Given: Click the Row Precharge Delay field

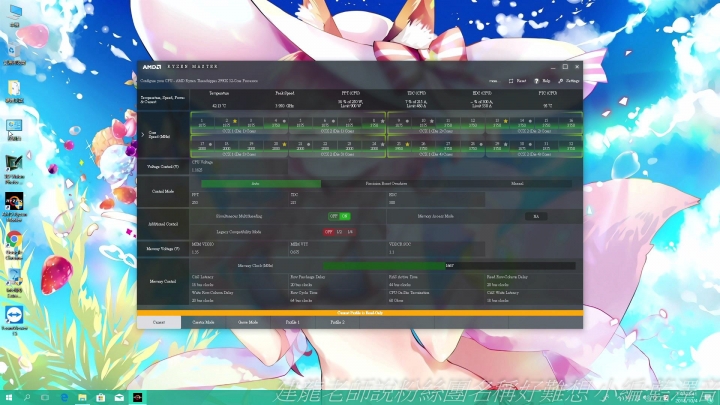Looking at the screenshot, I should pyautogui.click(x=338, y=285).
